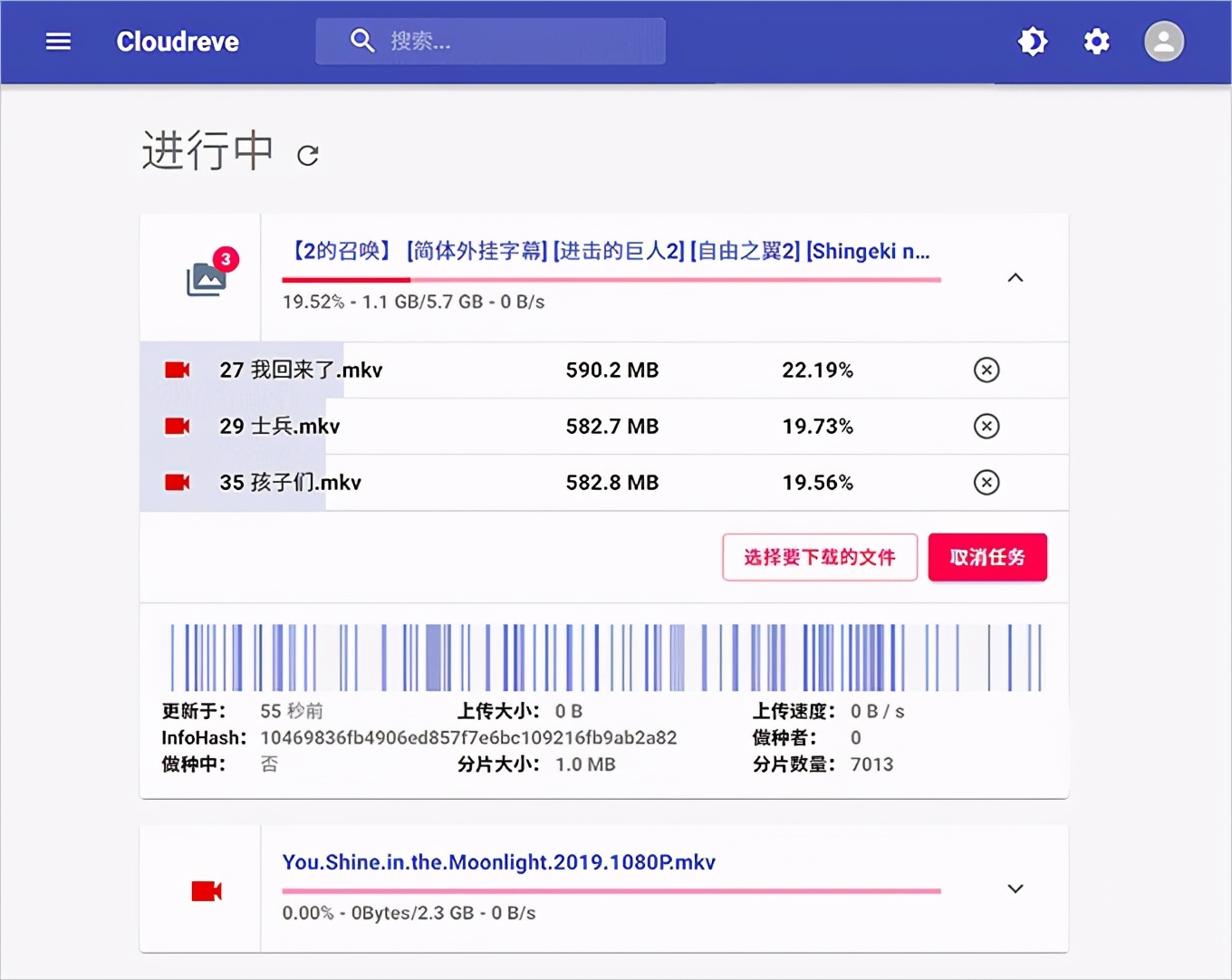
Task: Toggle dark mode with the brightness icon
Action: 1033,41
